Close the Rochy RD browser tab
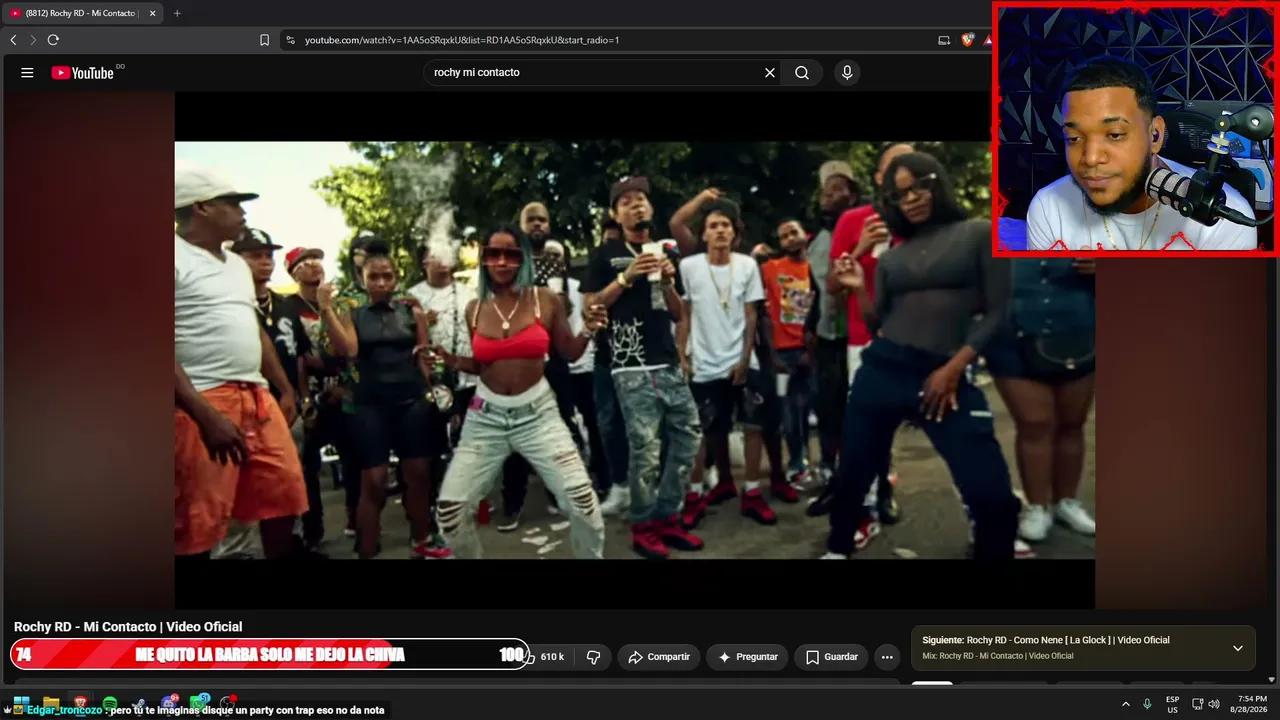1280x720 pixels. 152,13
